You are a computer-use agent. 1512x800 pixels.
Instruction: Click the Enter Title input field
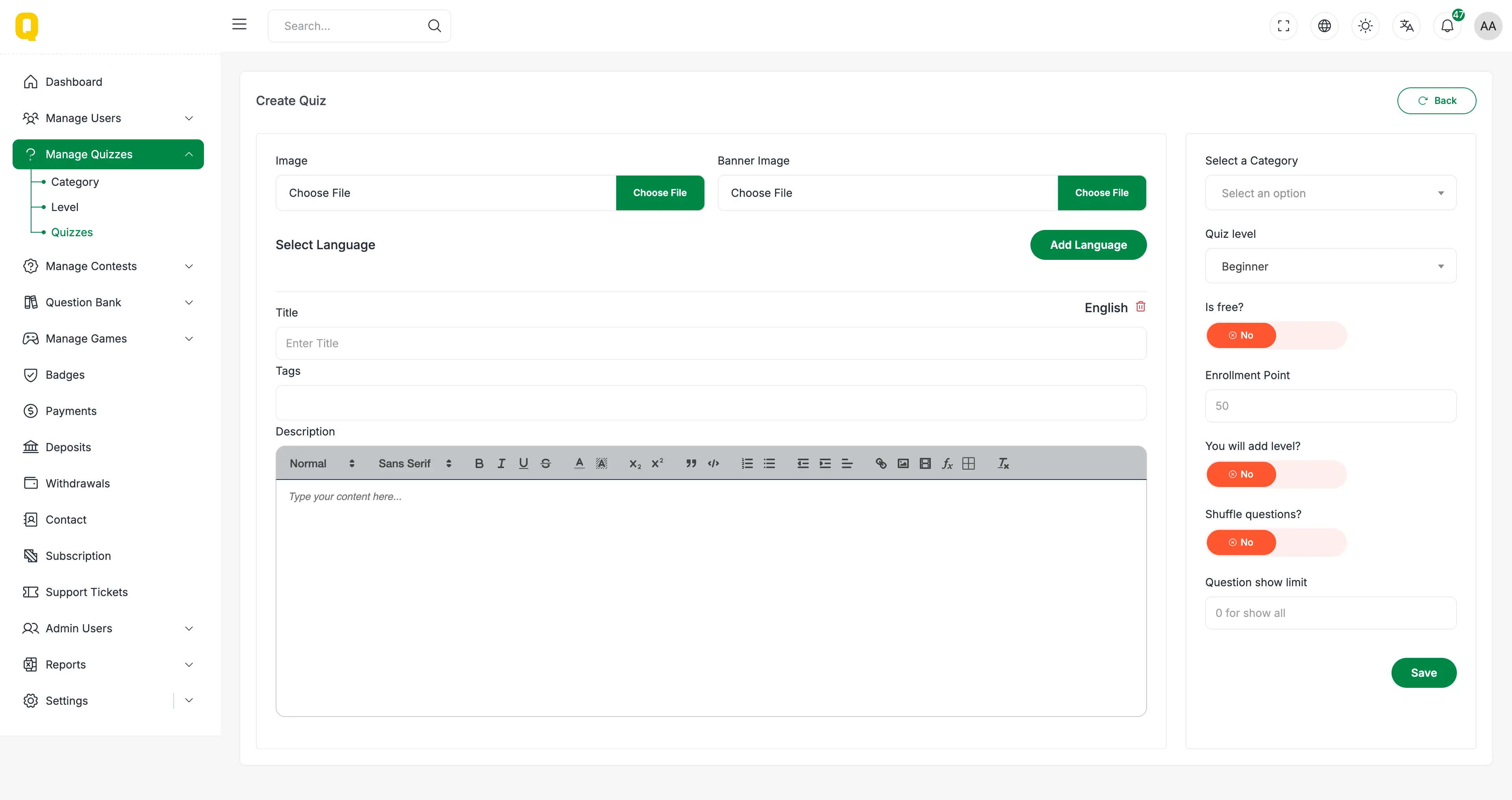710,343
